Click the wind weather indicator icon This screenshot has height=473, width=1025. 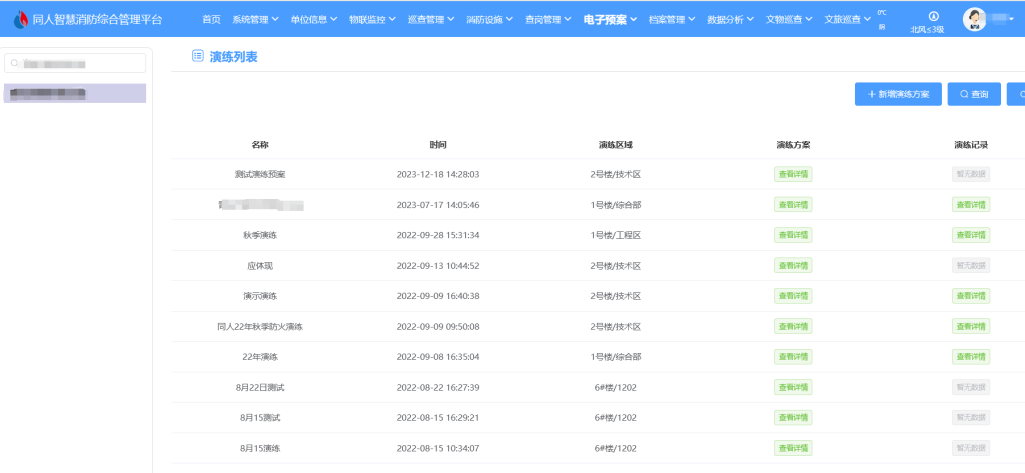[x=933, y=15]
